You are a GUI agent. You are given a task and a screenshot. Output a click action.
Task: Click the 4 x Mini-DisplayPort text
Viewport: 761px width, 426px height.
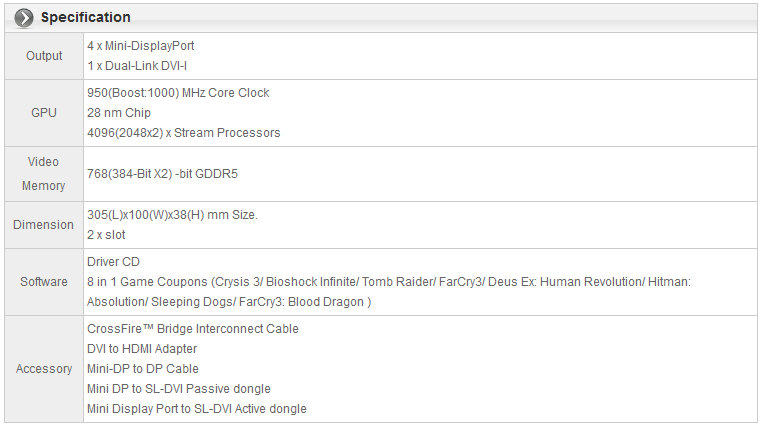pos(141,46)
